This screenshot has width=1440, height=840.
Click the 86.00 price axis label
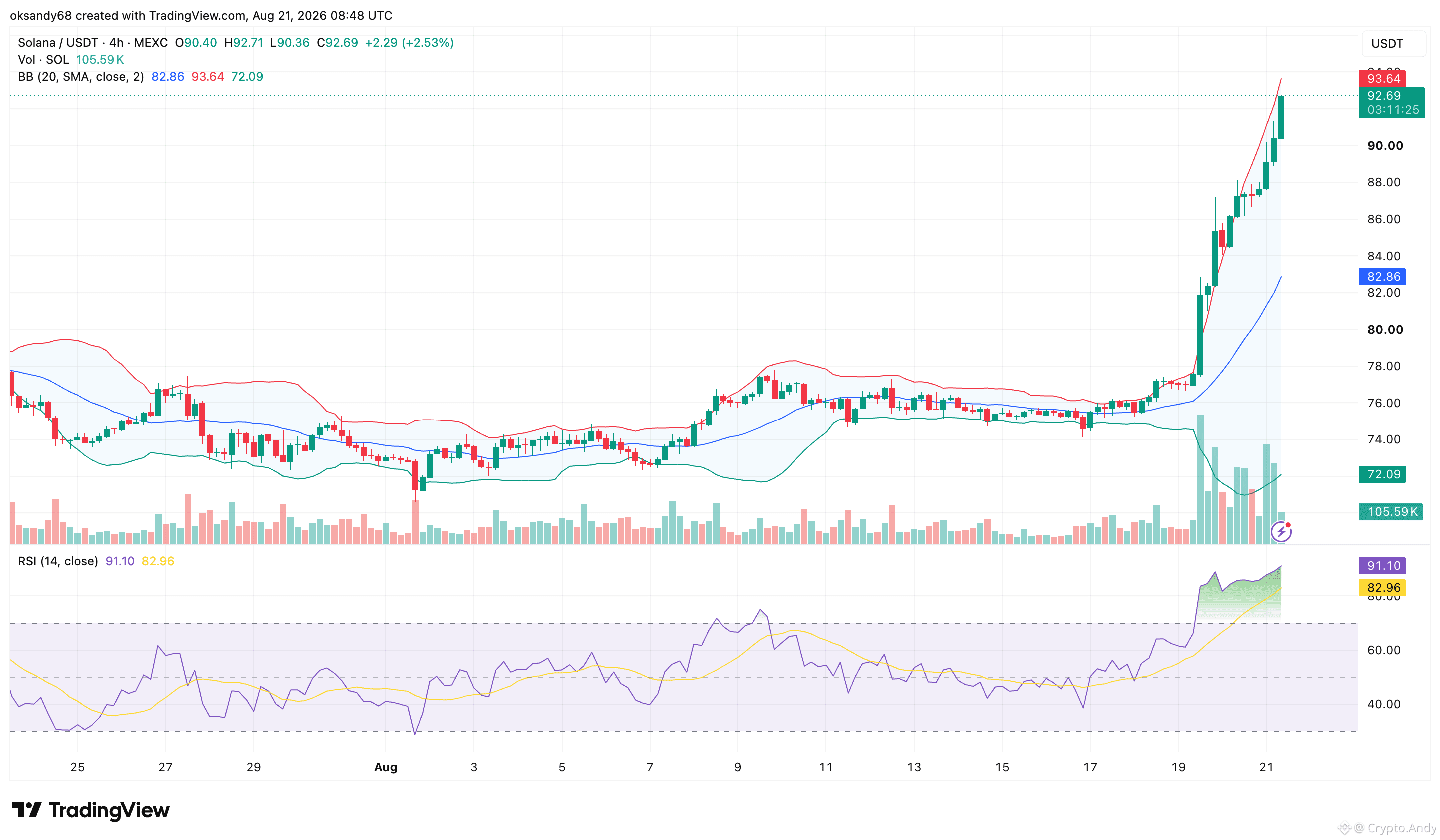1384,219
